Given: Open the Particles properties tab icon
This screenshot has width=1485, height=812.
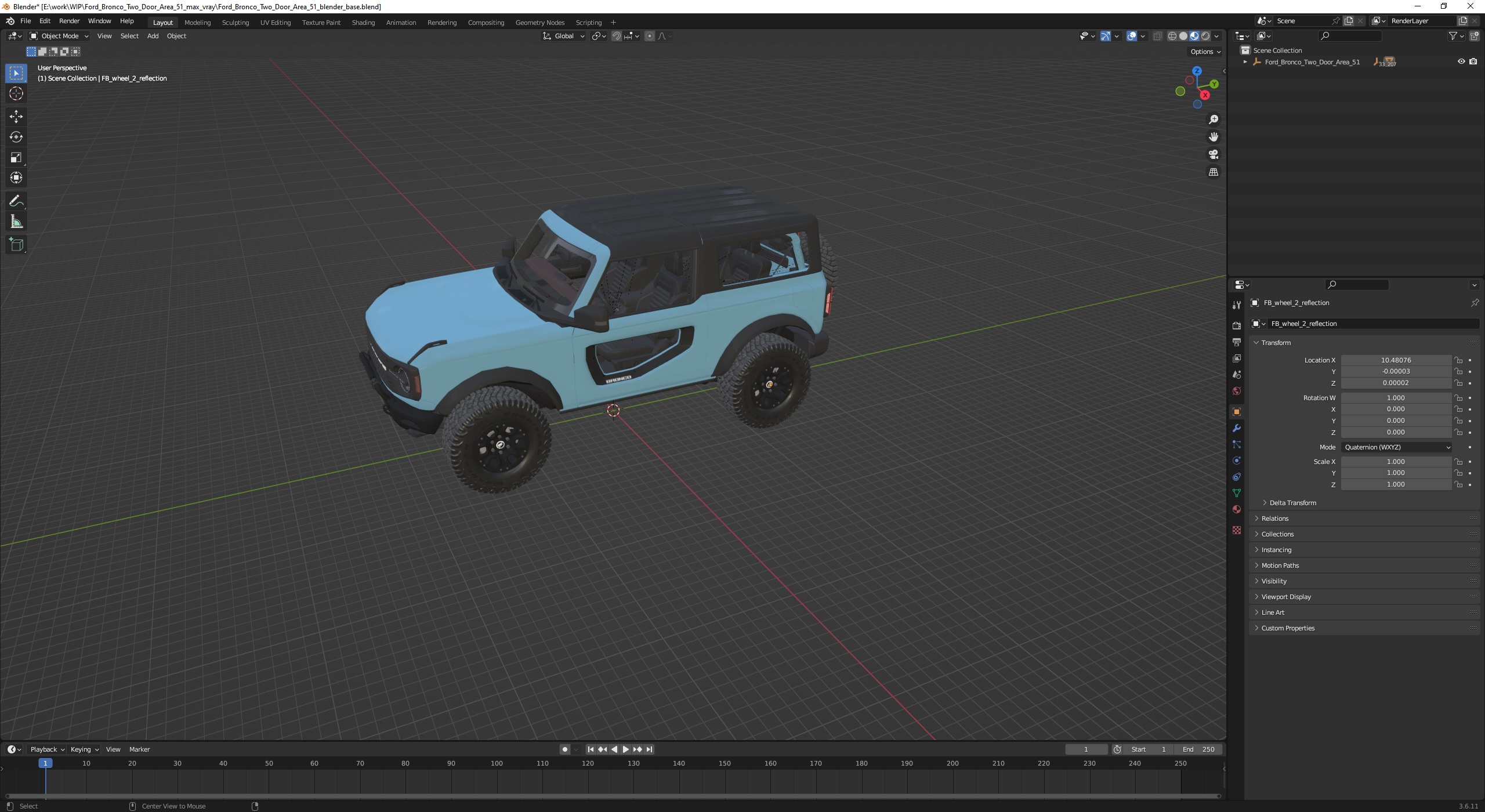Looking at the screenshot, I should [1237, 444].
